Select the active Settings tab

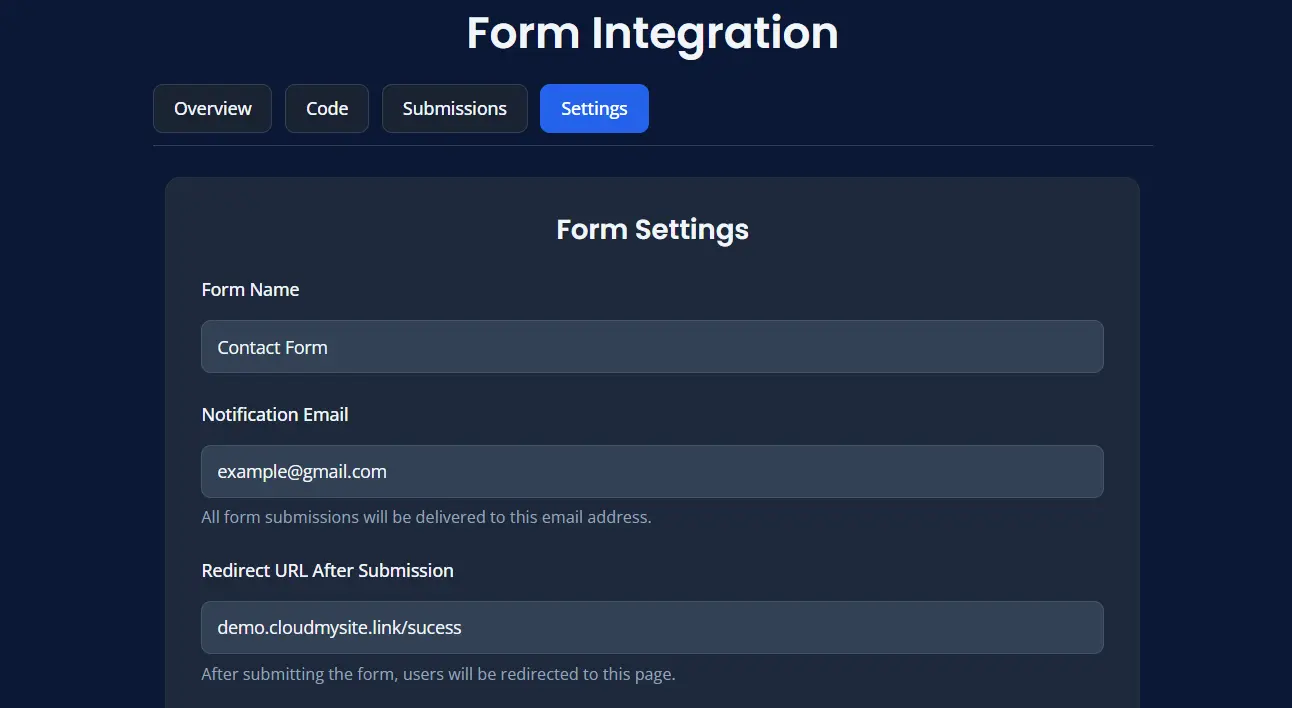[594, 109]
